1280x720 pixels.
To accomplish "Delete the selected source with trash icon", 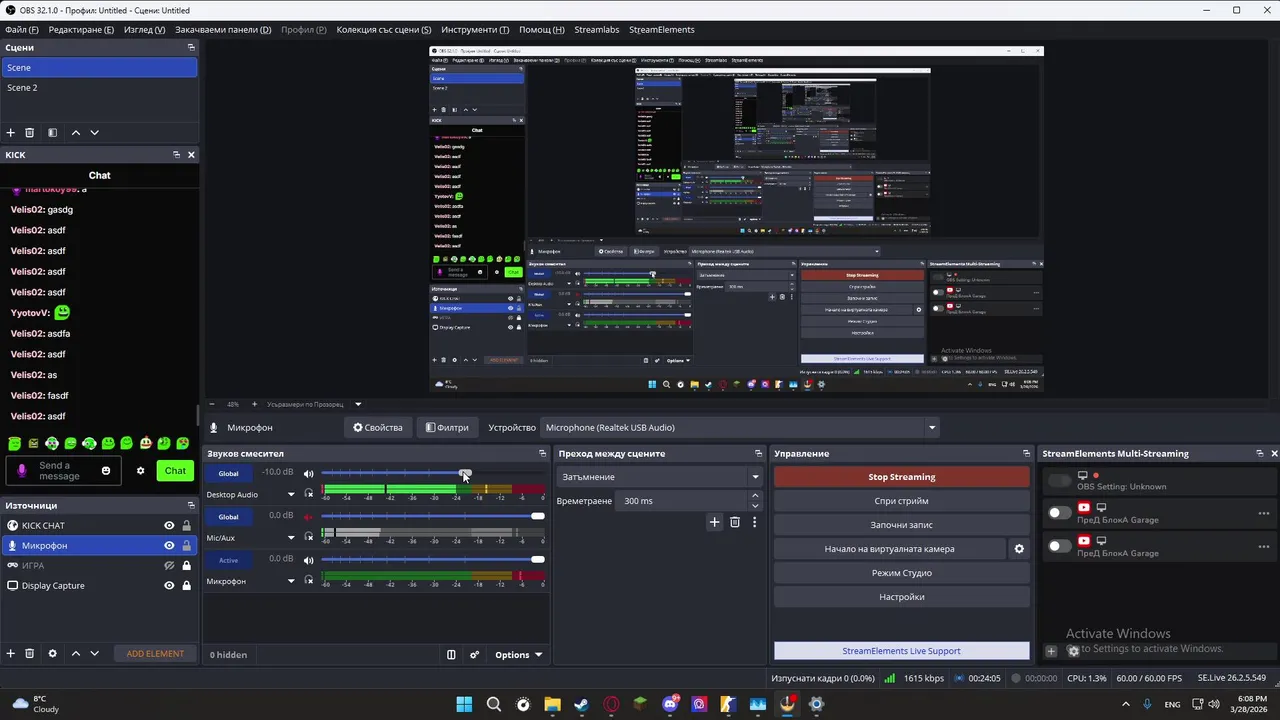I will pyautogui.click(x=30, y=653).
